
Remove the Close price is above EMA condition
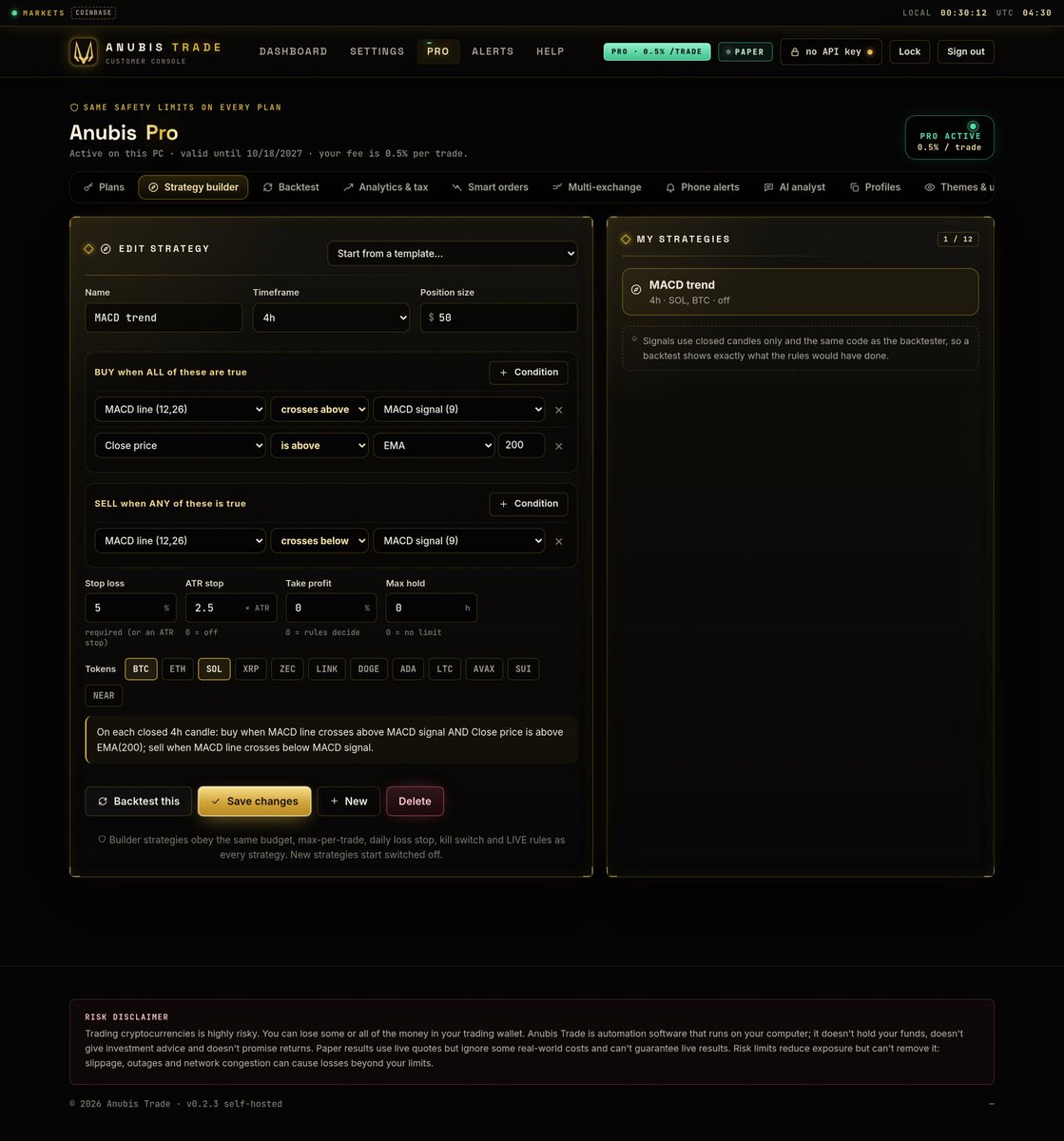click(559, 446)
